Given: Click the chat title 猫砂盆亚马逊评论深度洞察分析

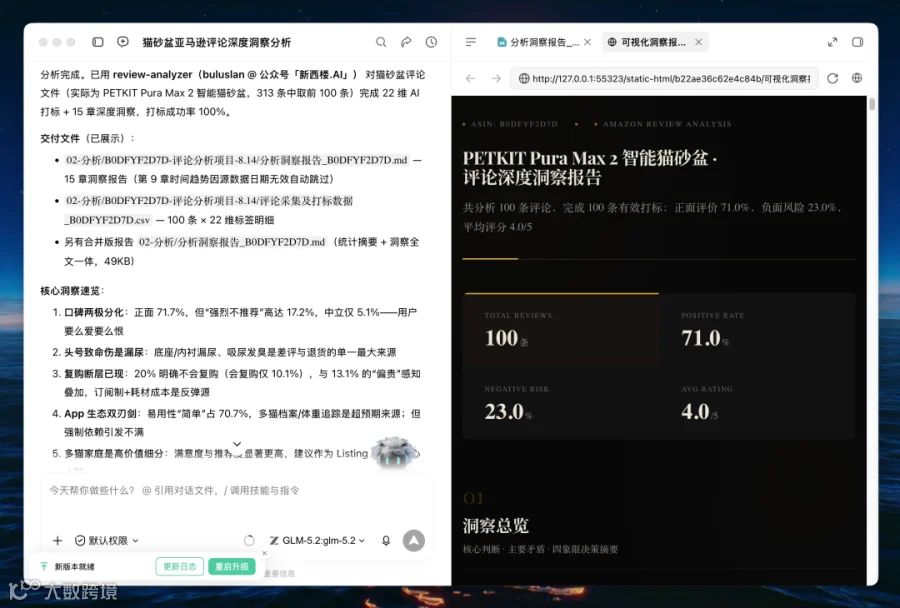Looking at the screenshot, I should pyautogui.click(x=216, y=42).
